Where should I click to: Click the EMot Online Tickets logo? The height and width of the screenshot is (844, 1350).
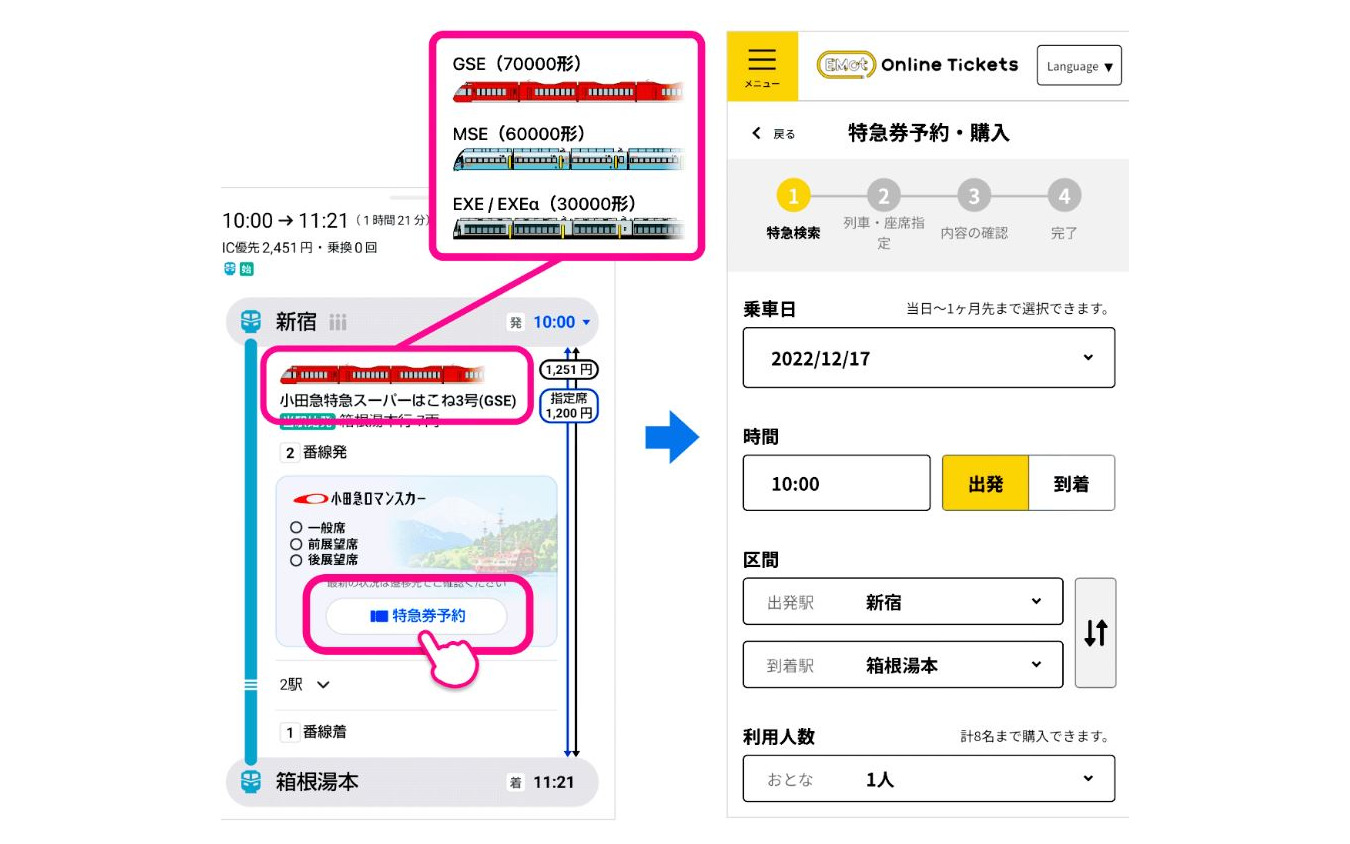(918, 65)
